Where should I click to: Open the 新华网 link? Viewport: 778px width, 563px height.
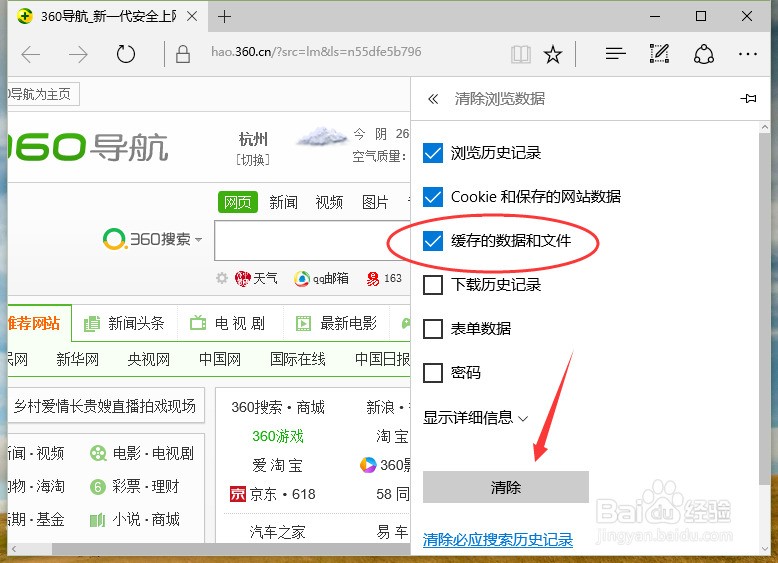77,359
